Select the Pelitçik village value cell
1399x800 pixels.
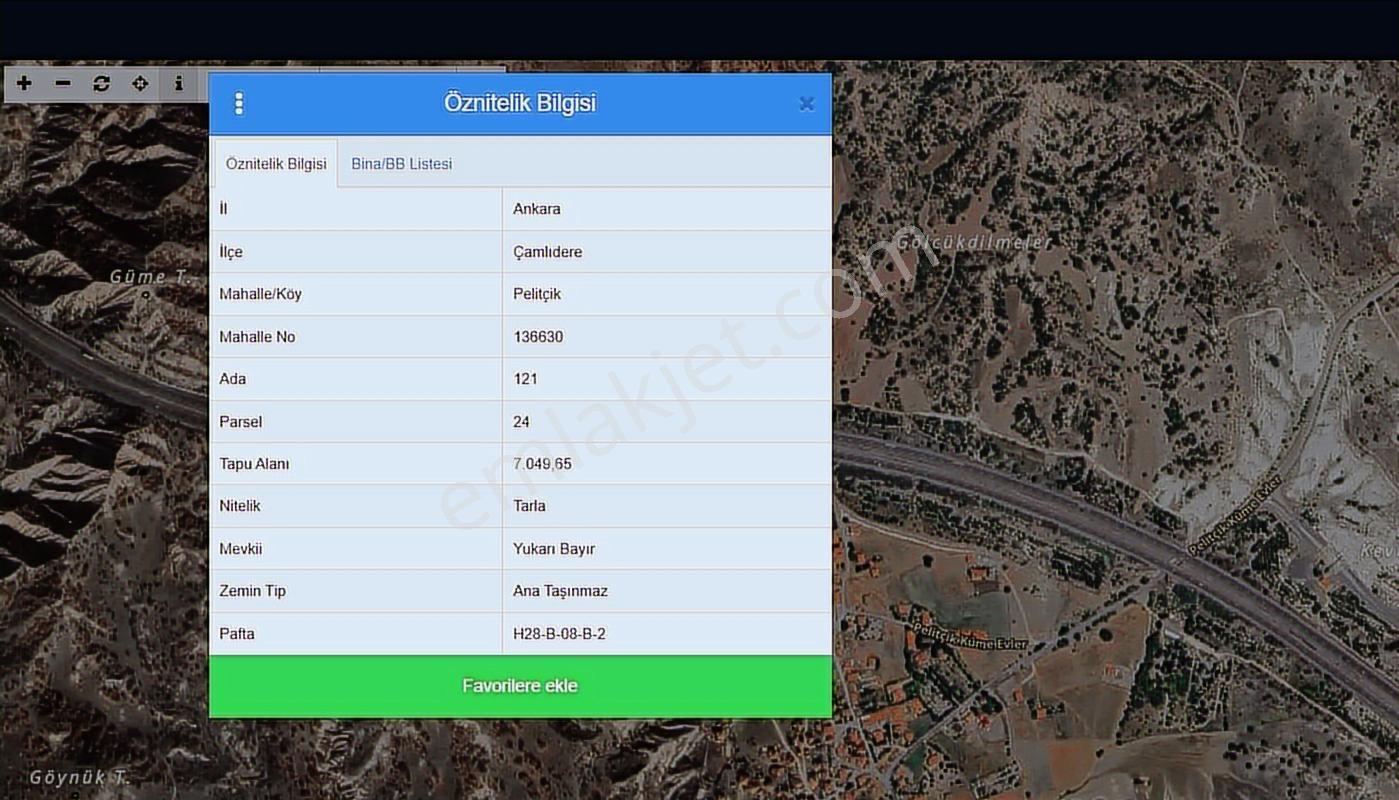[667, 294]
